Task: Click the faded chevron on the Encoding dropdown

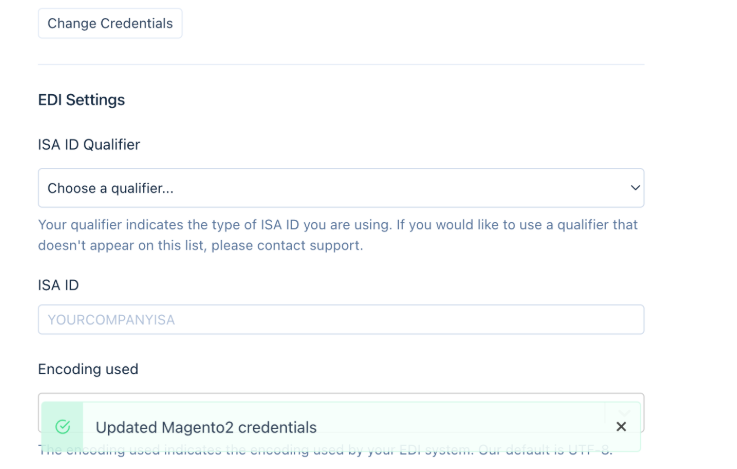Action: 624,413
